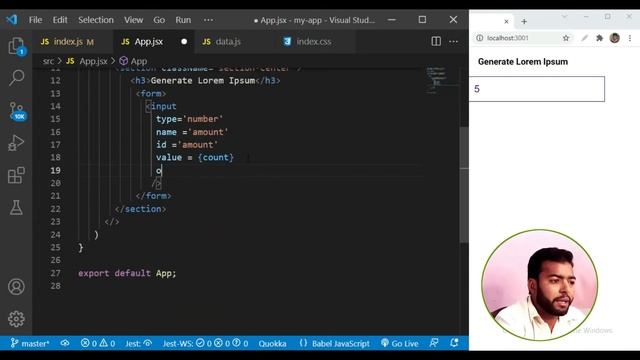The image size is (640, 360).
Task: Open editor More Actions ellipsis
Action: 453,41
